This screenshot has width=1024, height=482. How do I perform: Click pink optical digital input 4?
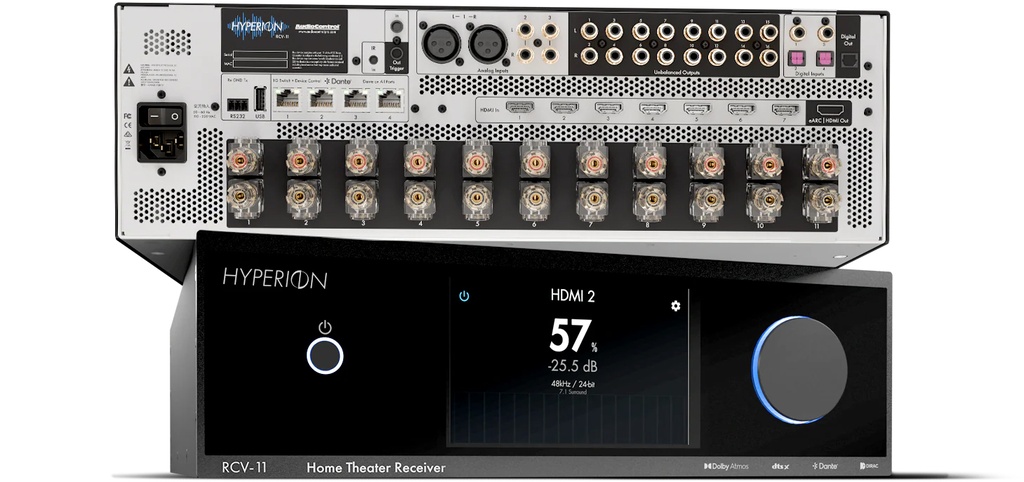[x=826, y=58]
